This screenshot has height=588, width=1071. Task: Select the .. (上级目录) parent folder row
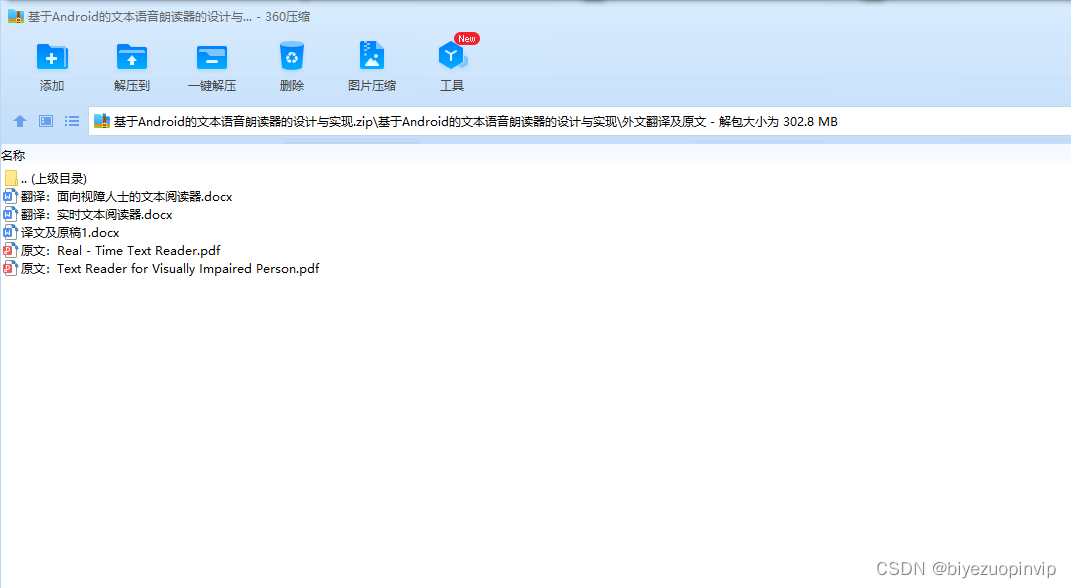pyautogui.click(x=46, y=179)
